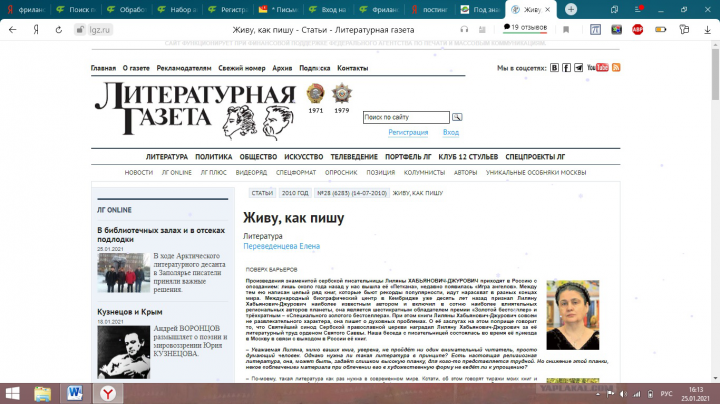Open Yandex browser menu (three lines)
Image resolution: width=720 pixels, height=404 pixels.
coord(638,9)
